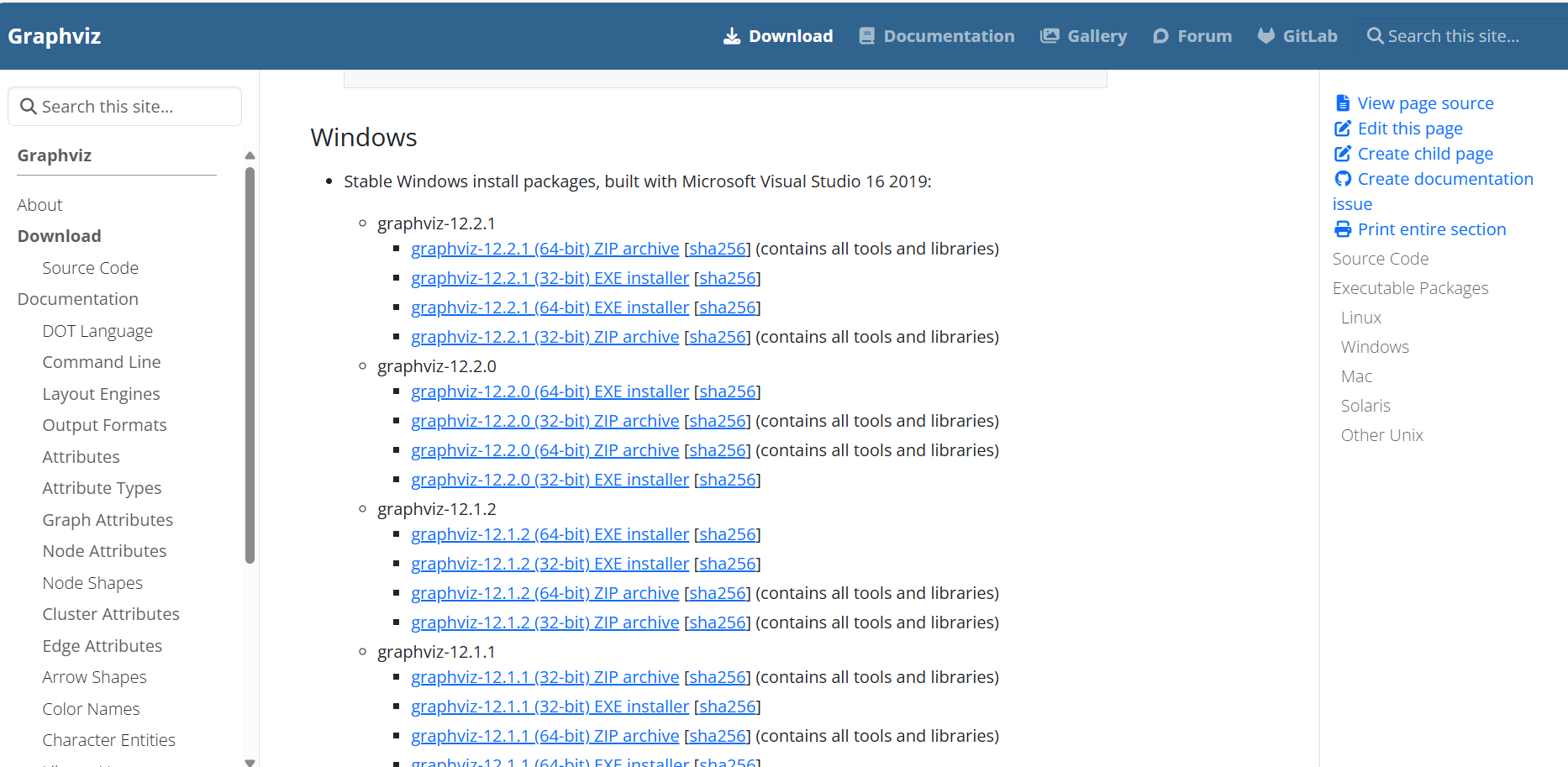1568x767 pixels.
Task: Select Documentation in the left sidebar
Action: [77, 299]
